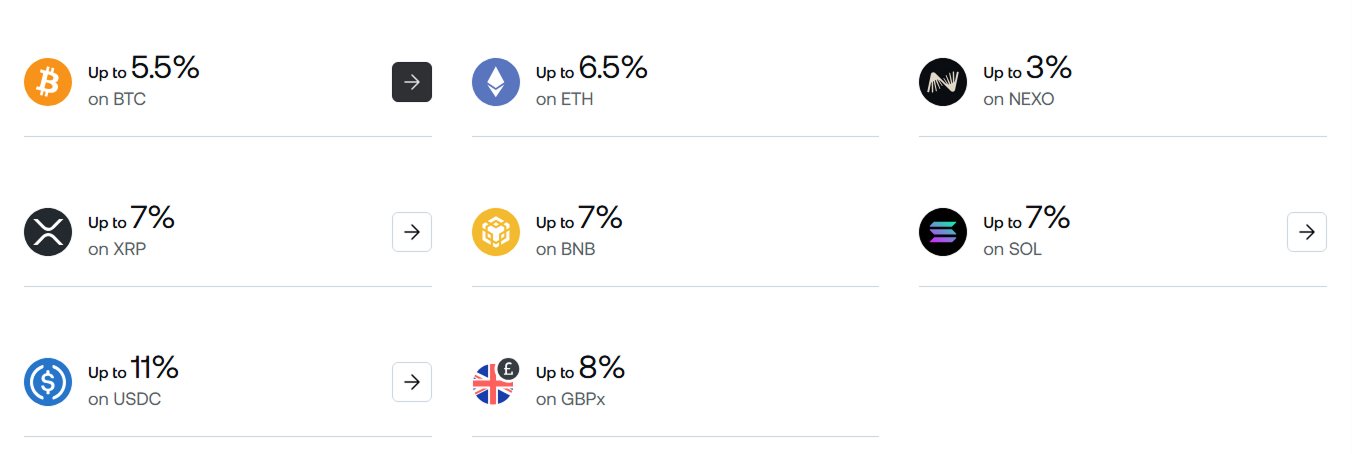Viewport: 1352px width, 454px height.
Task: Select the 'Up to 3%' NEXO offer
Action: (x=1027, y=70)
